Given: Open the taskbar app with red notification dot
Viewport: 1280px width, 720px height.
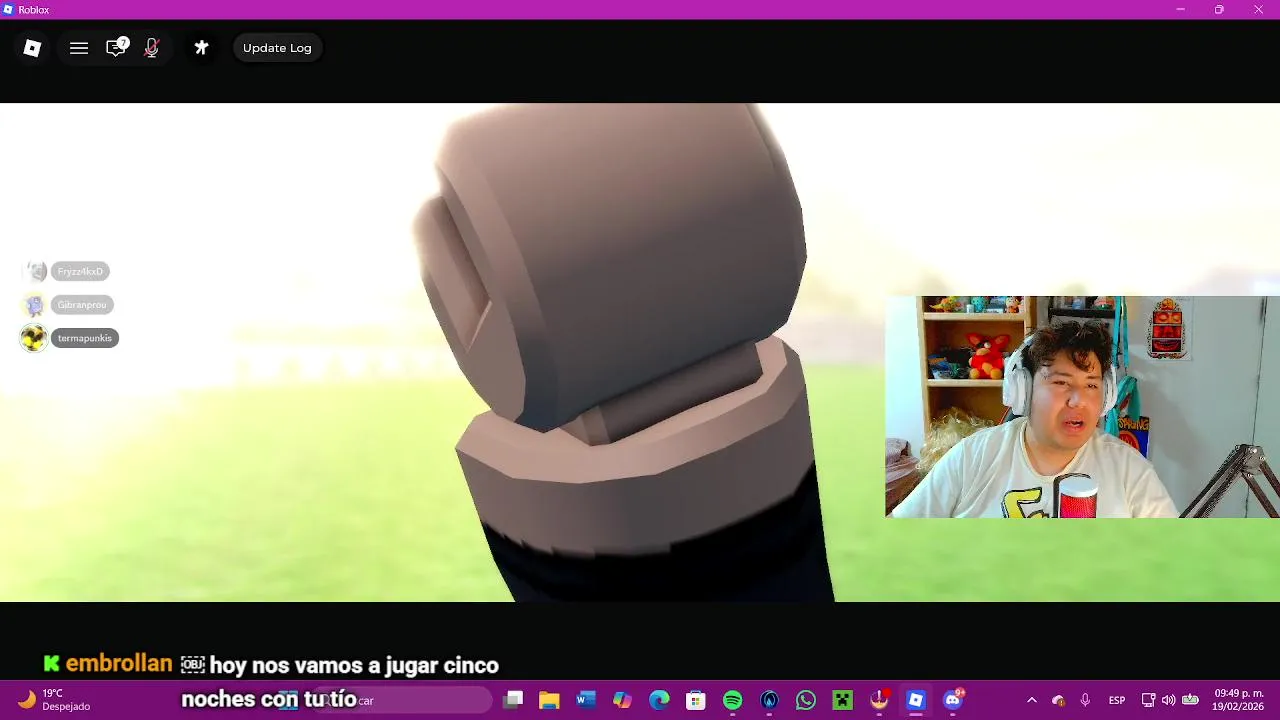Looking at the screenshot, I should tap(879, 700).
